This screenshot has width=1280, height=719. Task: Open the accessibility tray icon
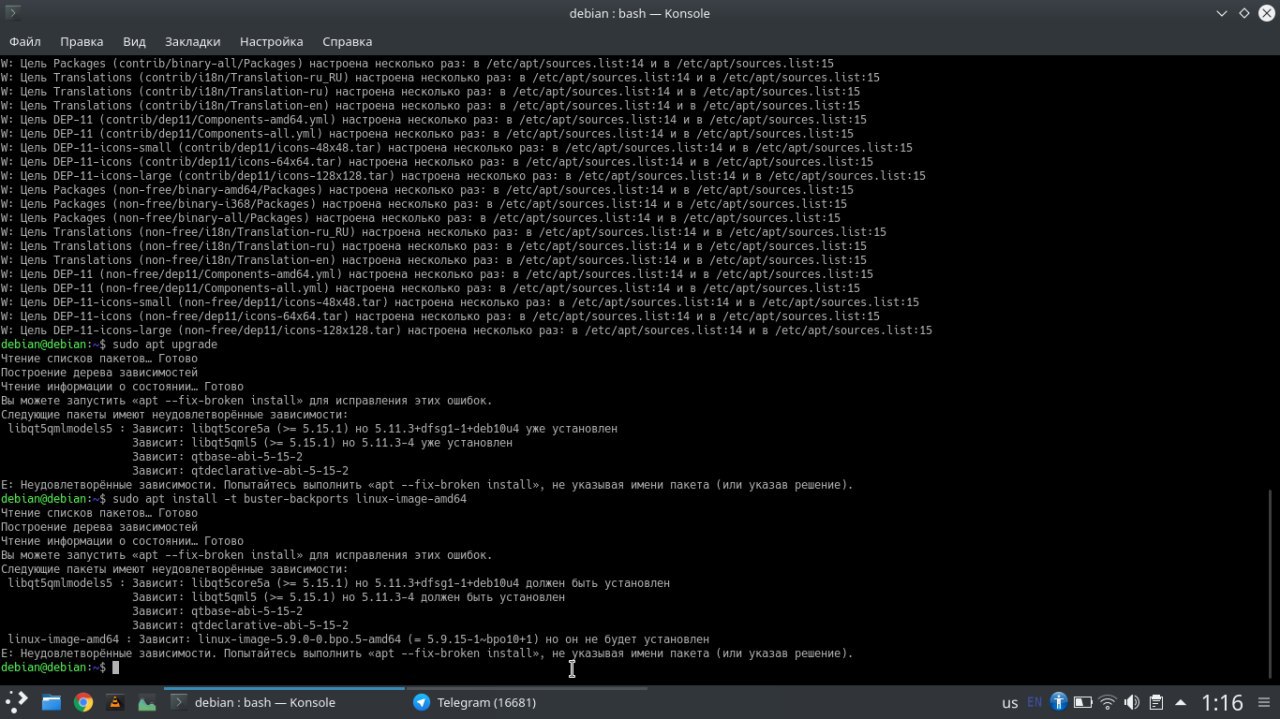(x=1060, y=702)
